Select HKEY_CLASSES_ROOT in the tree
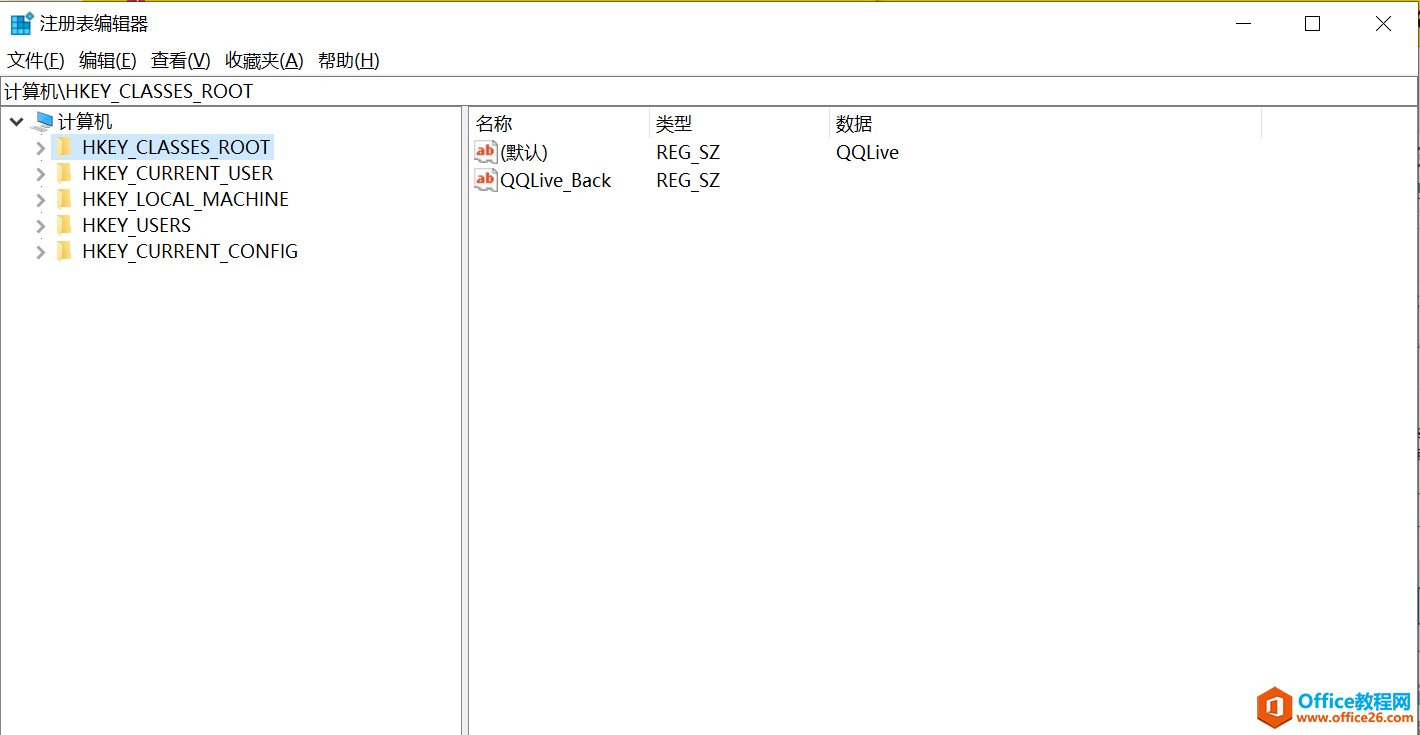 (x=176, y=147)
